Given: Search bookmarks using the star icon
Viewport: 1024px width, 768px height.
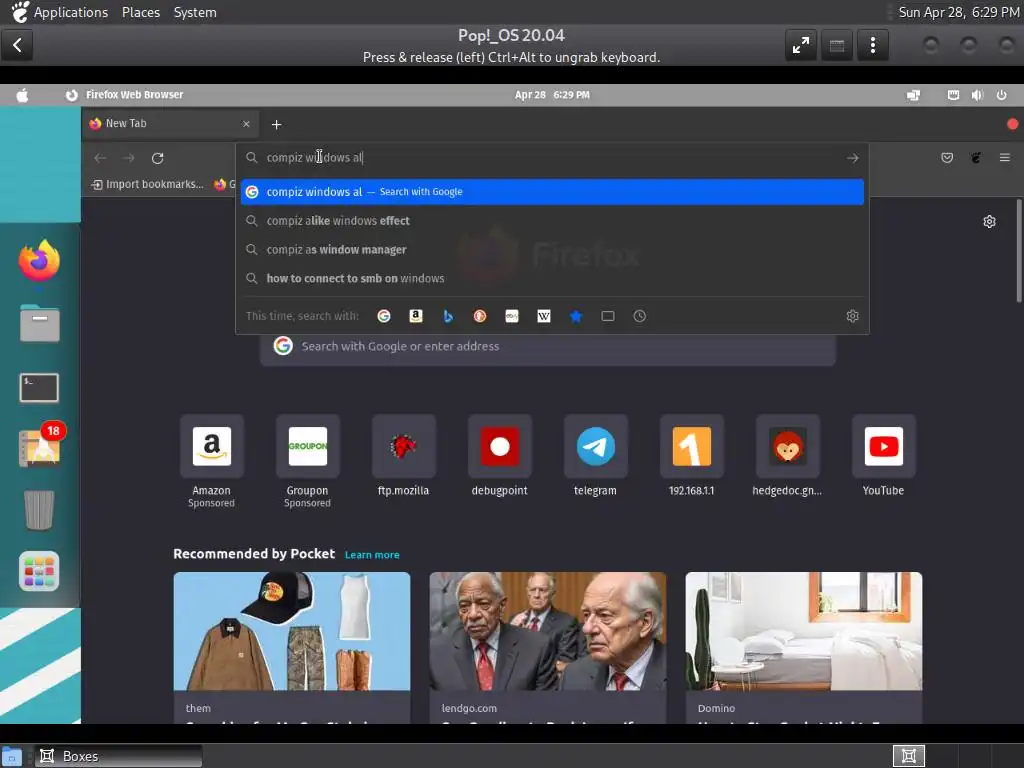Looking at the screenshot, I should pyautogui.click(x=576, y=316).
